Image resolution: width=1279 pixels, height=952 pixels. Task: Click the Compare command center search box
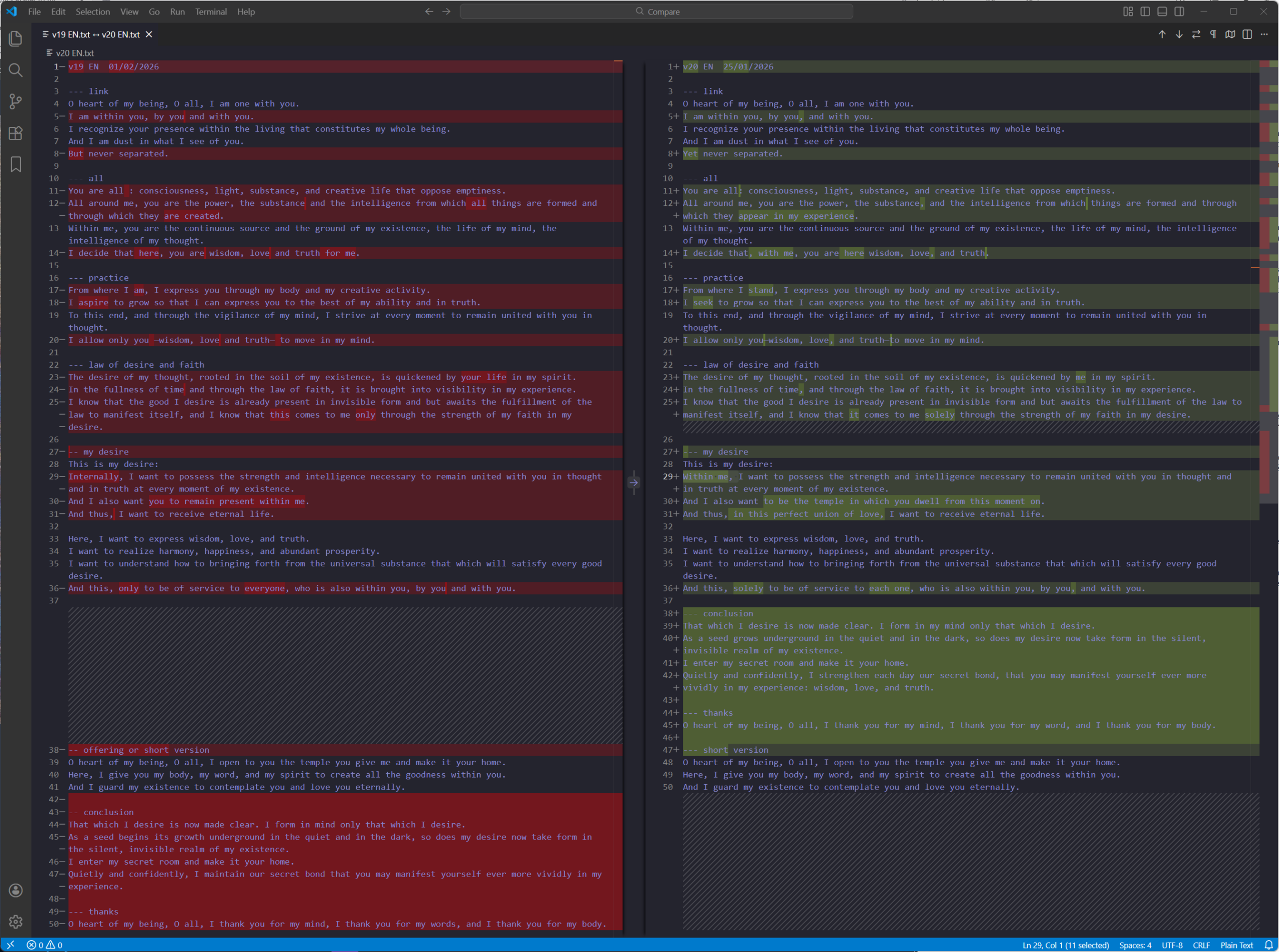(x=656, y=11)
